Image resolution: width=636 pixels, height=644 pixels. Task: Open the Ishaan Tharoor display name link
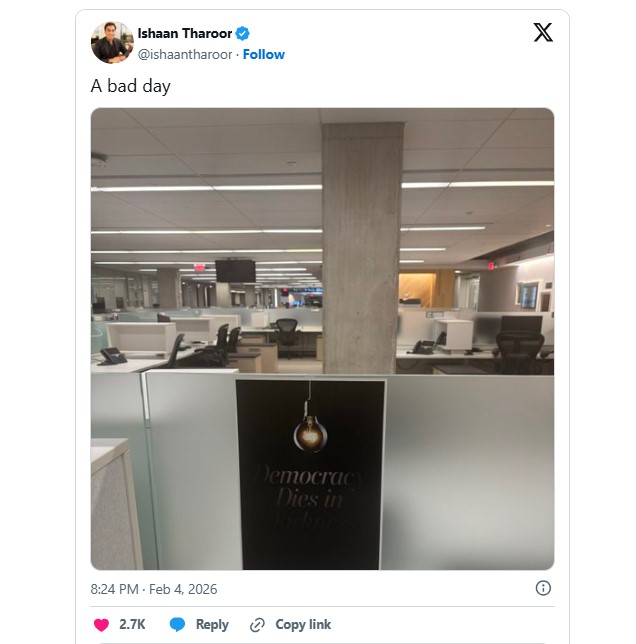pyautogui.click(x=185, y=33)
